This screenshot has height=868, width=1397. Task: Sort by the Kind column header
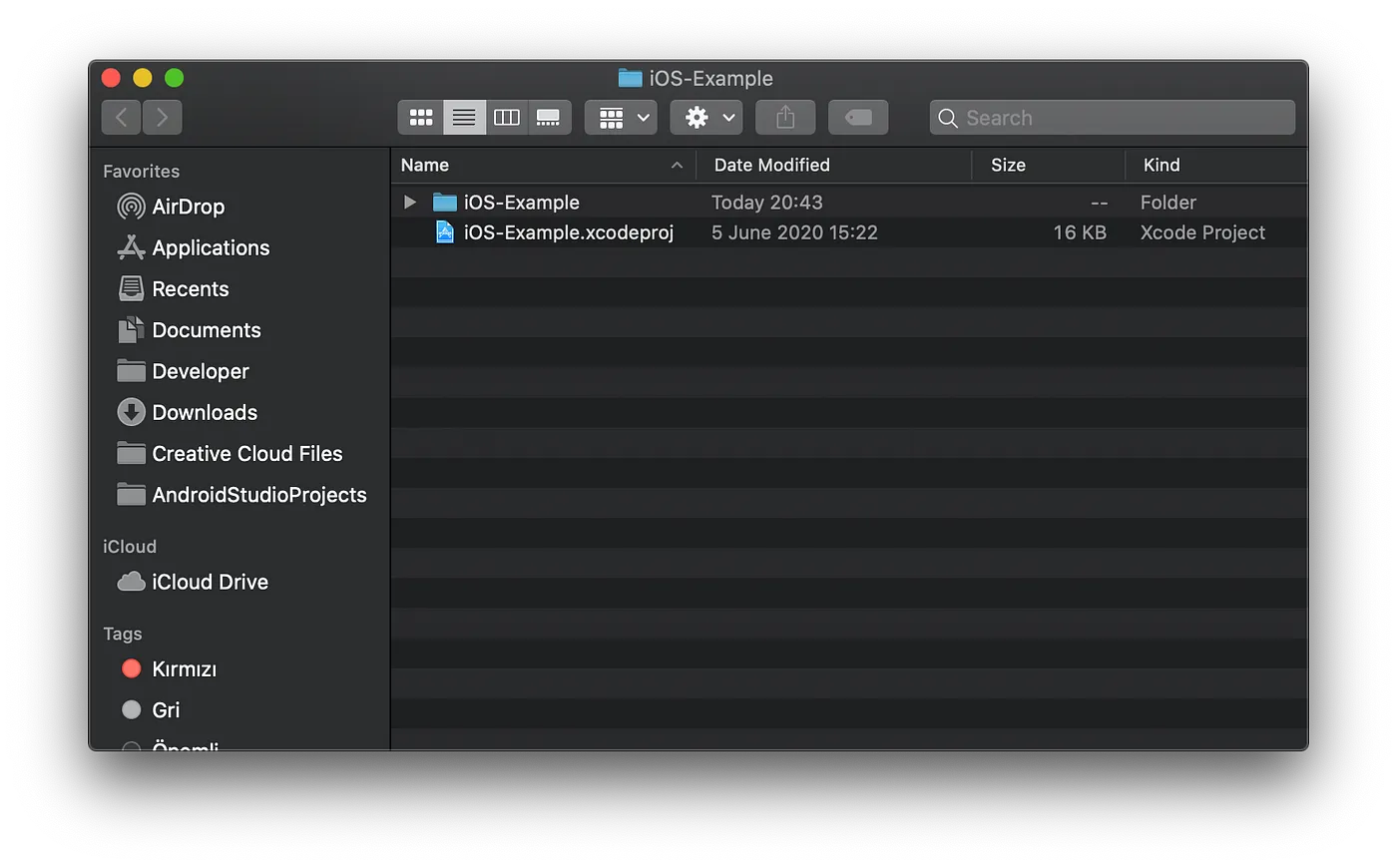pyautogui.click(x=1216, y=166)
